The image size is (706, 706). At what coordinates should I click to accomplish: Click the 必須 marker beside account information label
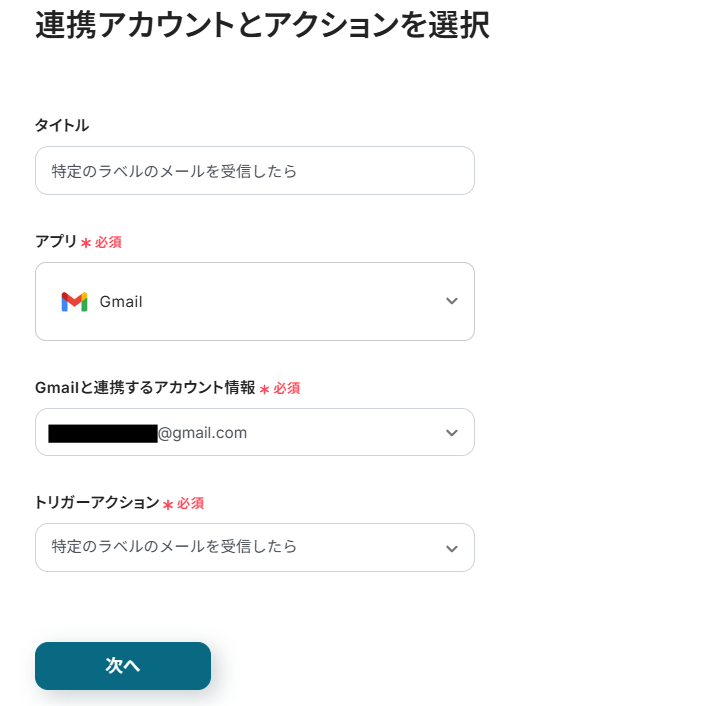(x=286, y=389)
